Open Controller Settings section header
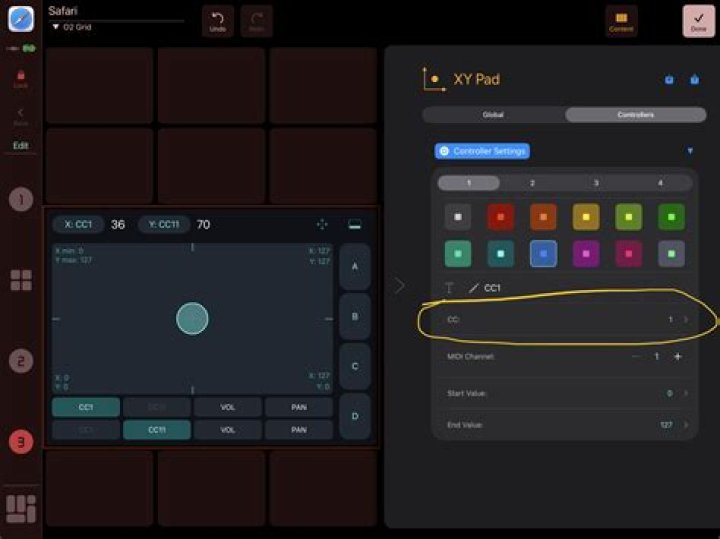720x539 pixels. point(482,151)
